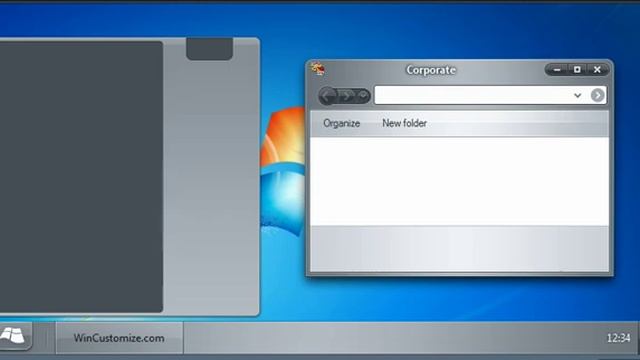Expand the address bar history dropdown
640x360 pixels.
(577, 96)
